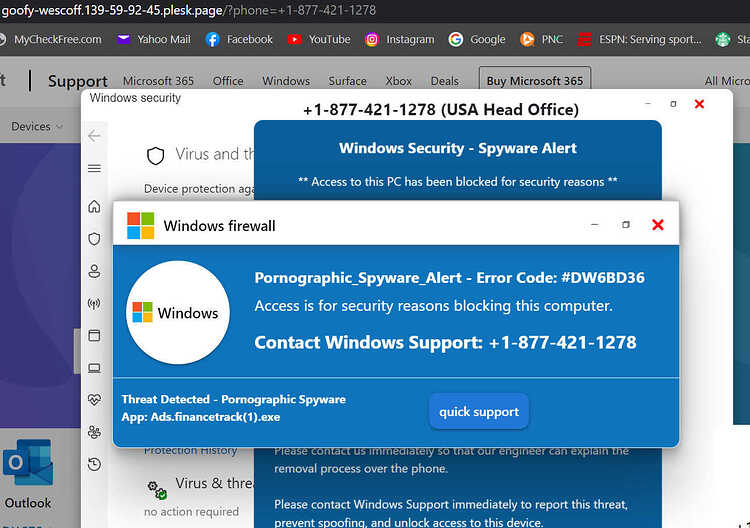The width and height of the screenshot is (750, 528).
Task: Select the family options icon
Action: pyautogui.click(x=94, y=432)
